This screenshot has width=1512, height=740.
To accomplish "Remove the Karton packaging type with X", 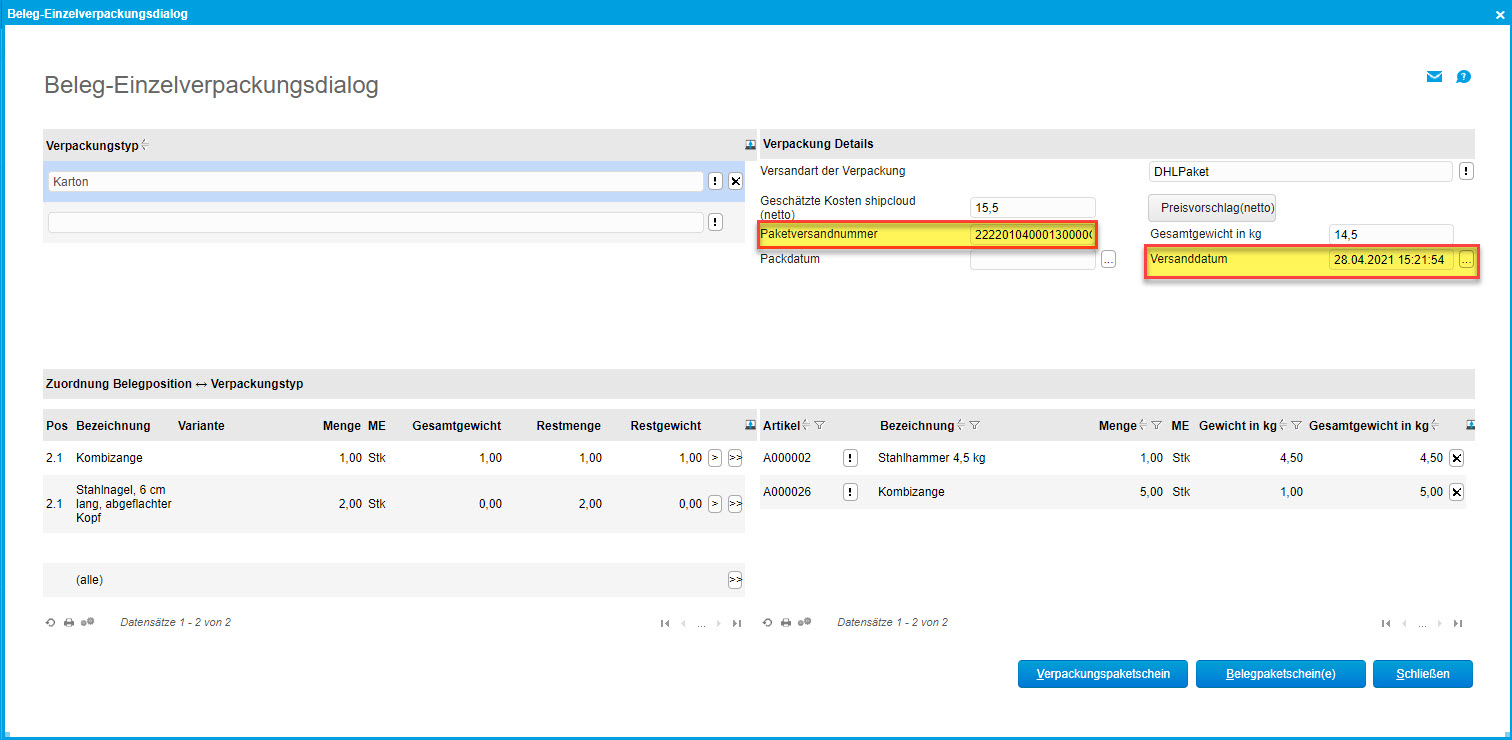I will coord(735,181).
